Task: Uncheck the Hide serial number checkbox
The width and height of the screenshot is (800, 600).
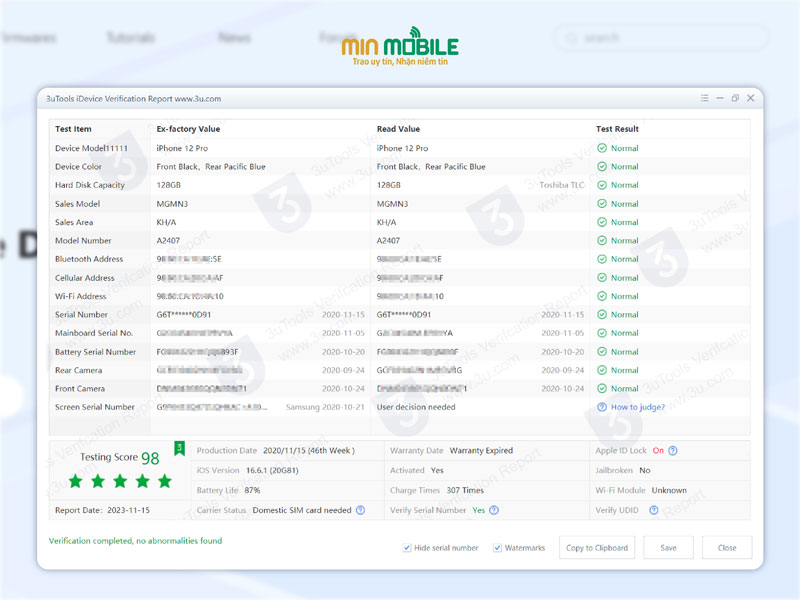Action: 407,548
